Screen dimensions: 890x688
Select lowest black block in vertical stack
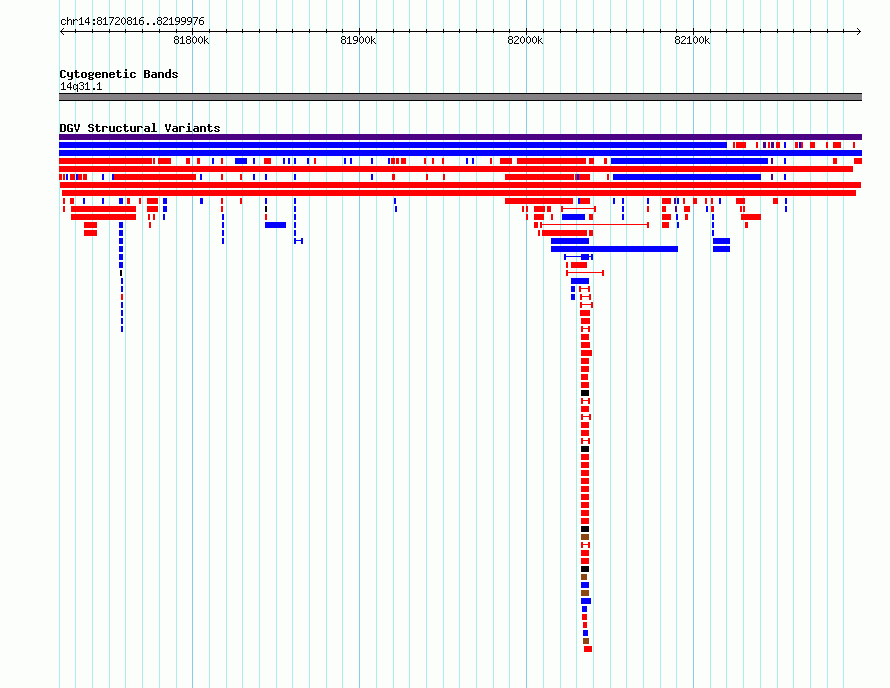(x=585, y=569)
